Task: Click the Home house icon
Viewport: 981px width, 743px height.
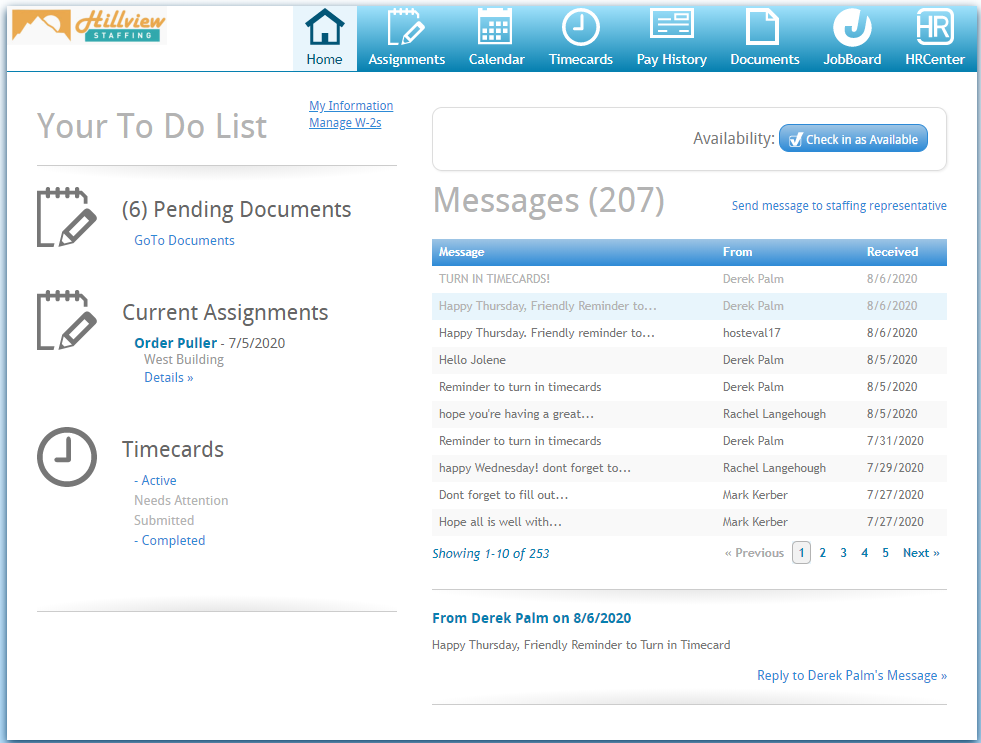Action: coord(324,27)
